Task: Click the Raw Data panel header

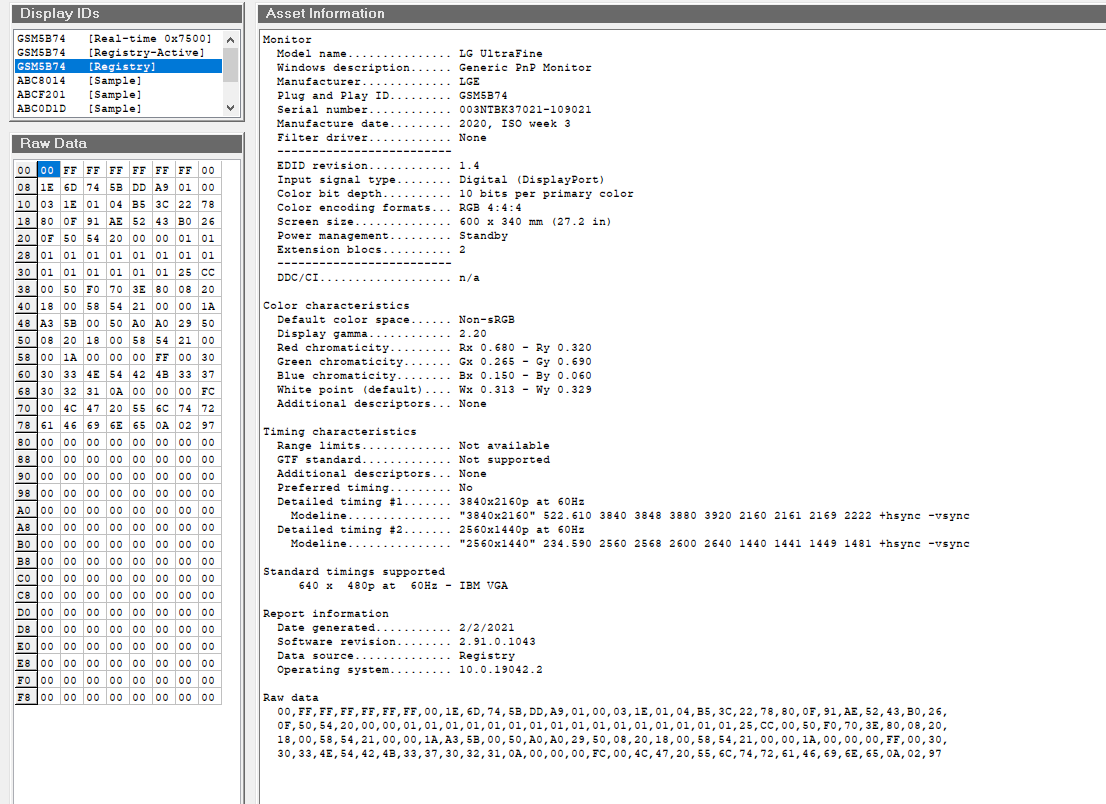Action: tap(127, 143)
